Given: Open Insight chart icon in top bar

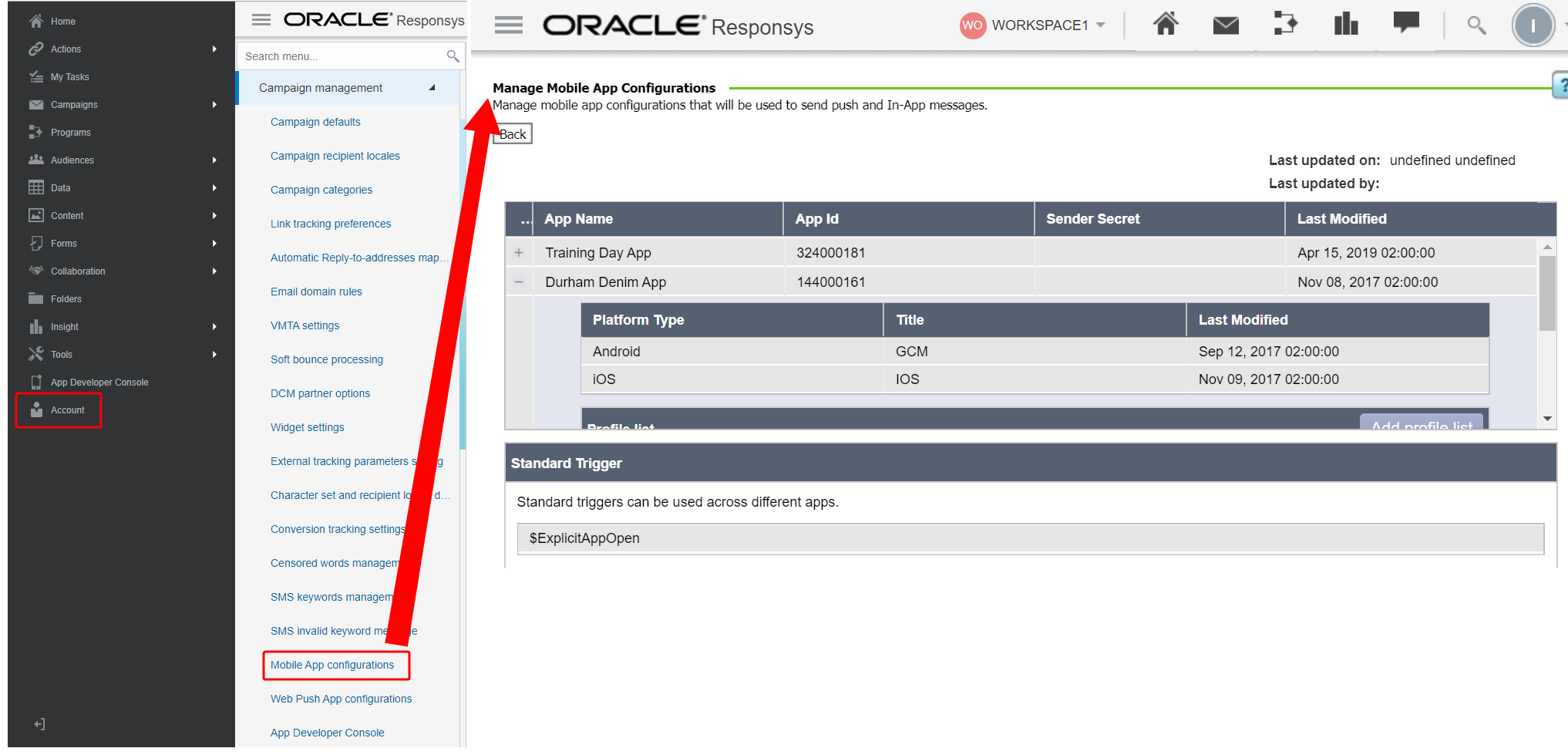Looking at the screenshot, I should (1346, 24).
